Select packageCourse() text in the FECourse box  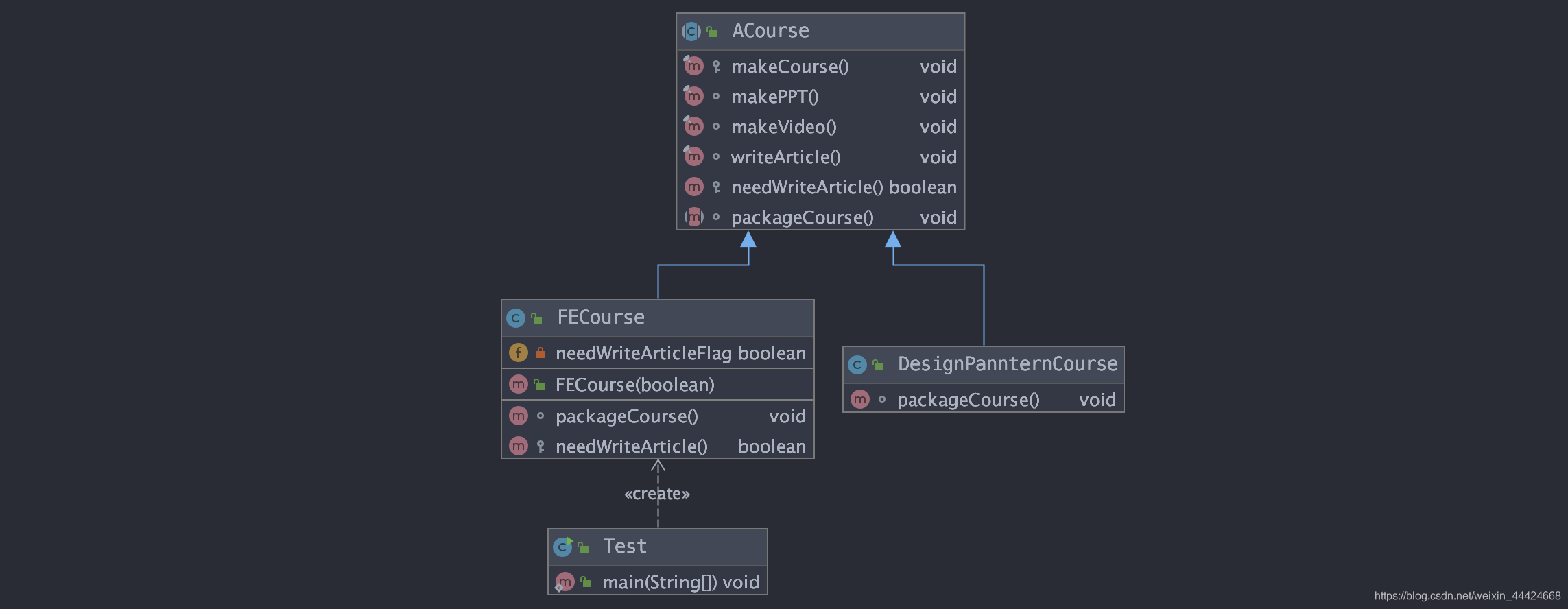[x=627, y=416]
